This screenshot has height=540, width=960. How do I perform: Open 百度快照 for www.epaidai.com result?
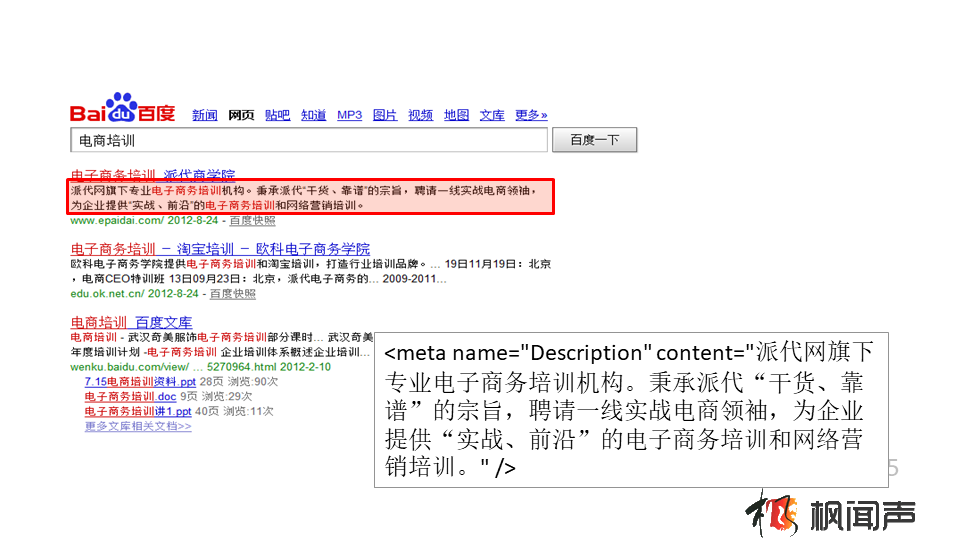click(x=252, y=220)
